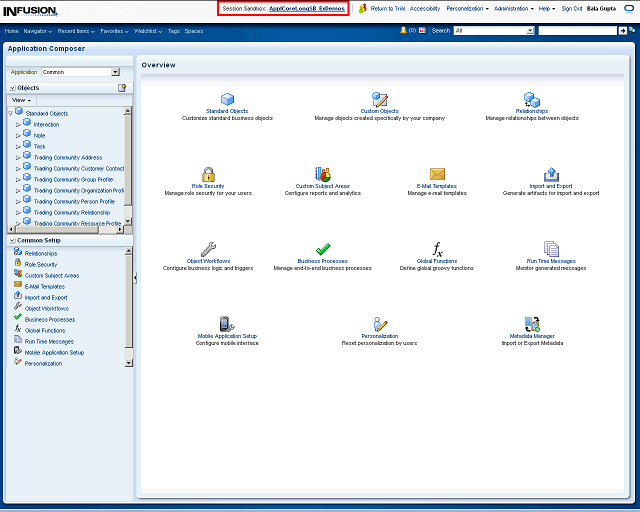Click the Metadata Manager icon
Screen dimensions: 640x512
(x=532, y=324)
